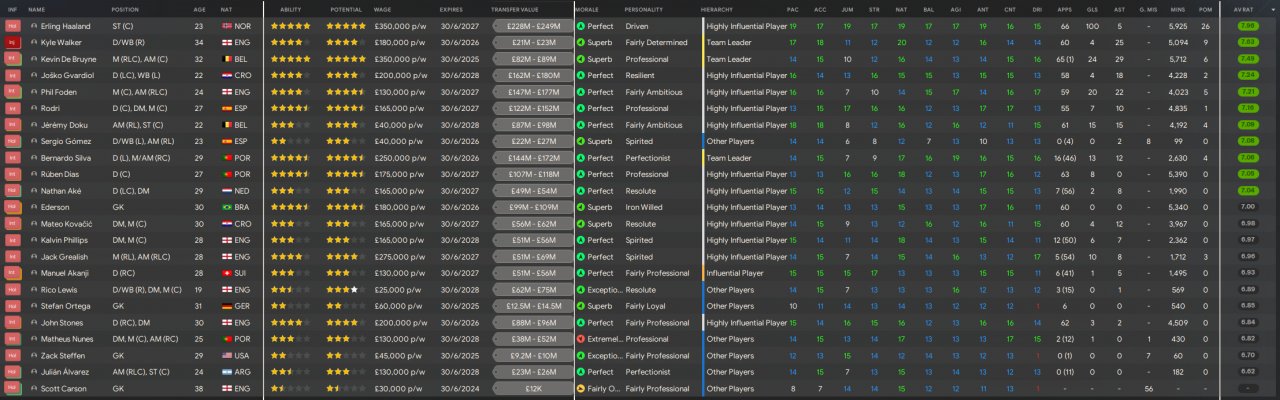The image size is (1280, 400).
Task: Sort by the PAC attribute header
Action: coord(793,8)
